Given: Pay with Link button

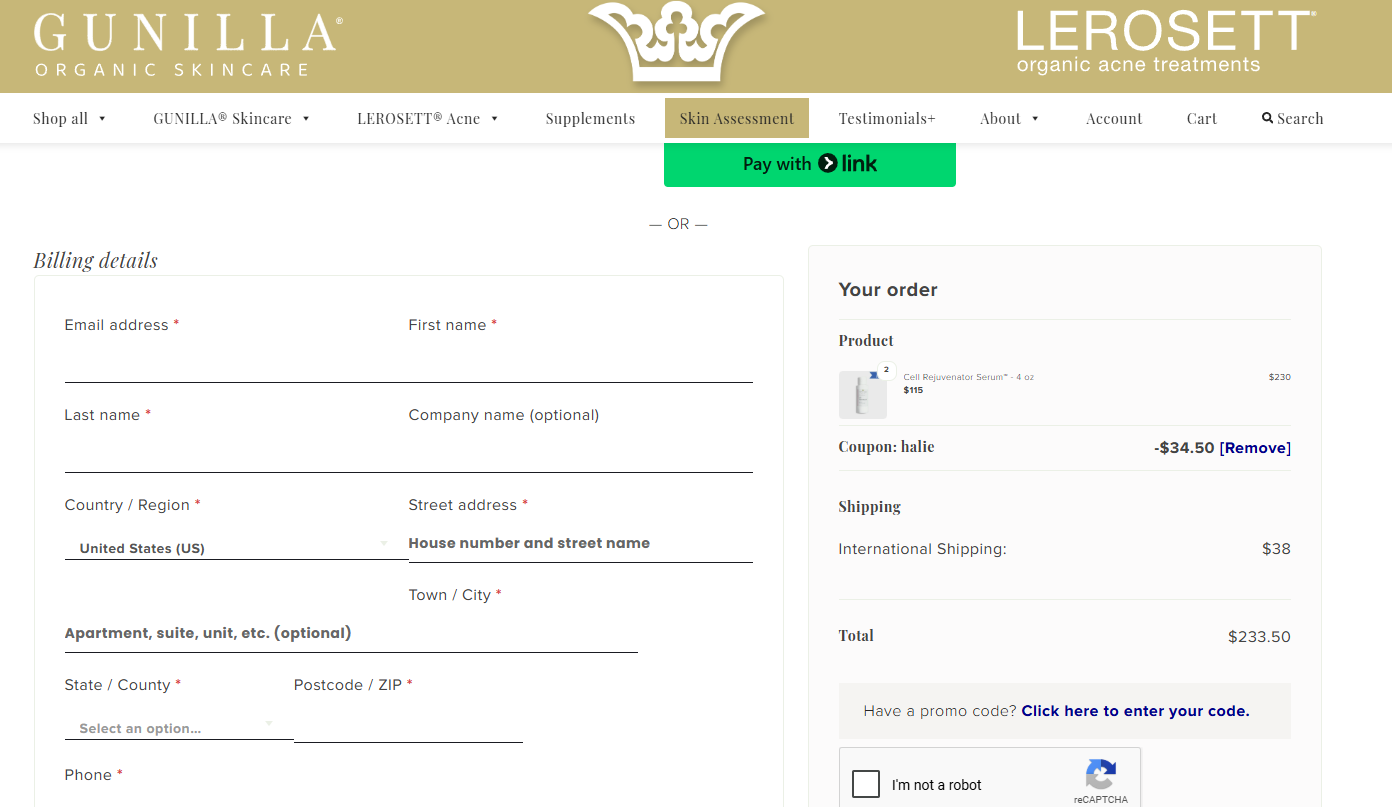Looking at the screenshot, I should 810,164.
